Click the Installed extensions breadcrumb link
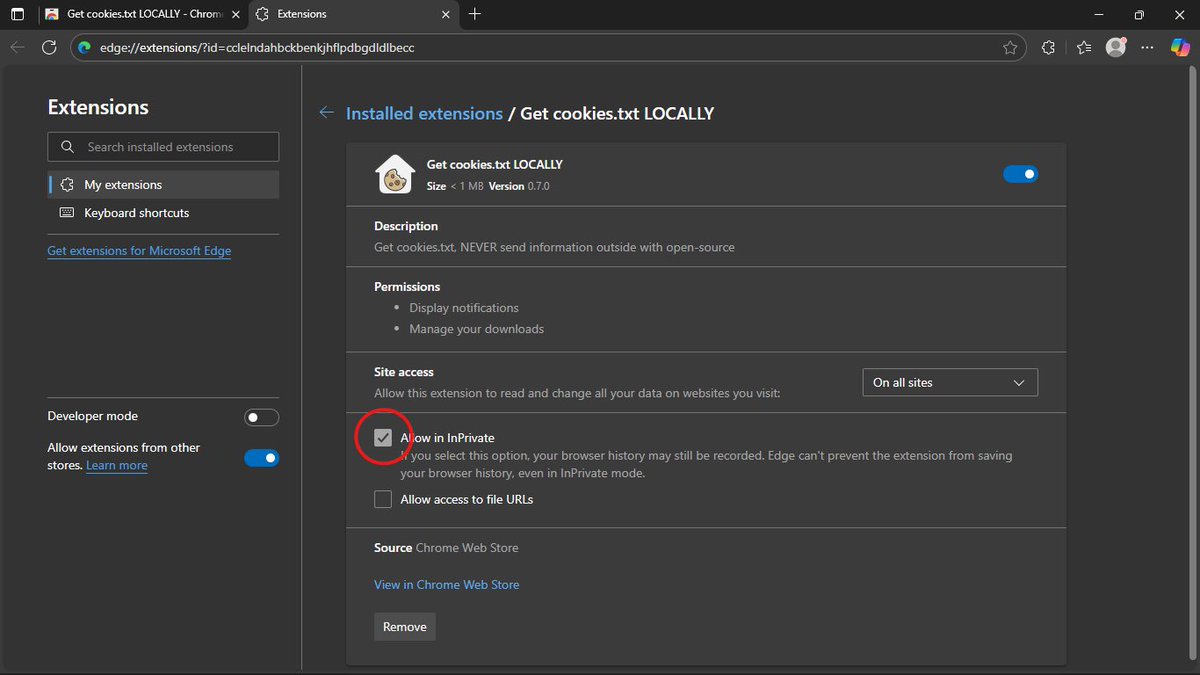1200x675 pixels. (x=424, y=113)
